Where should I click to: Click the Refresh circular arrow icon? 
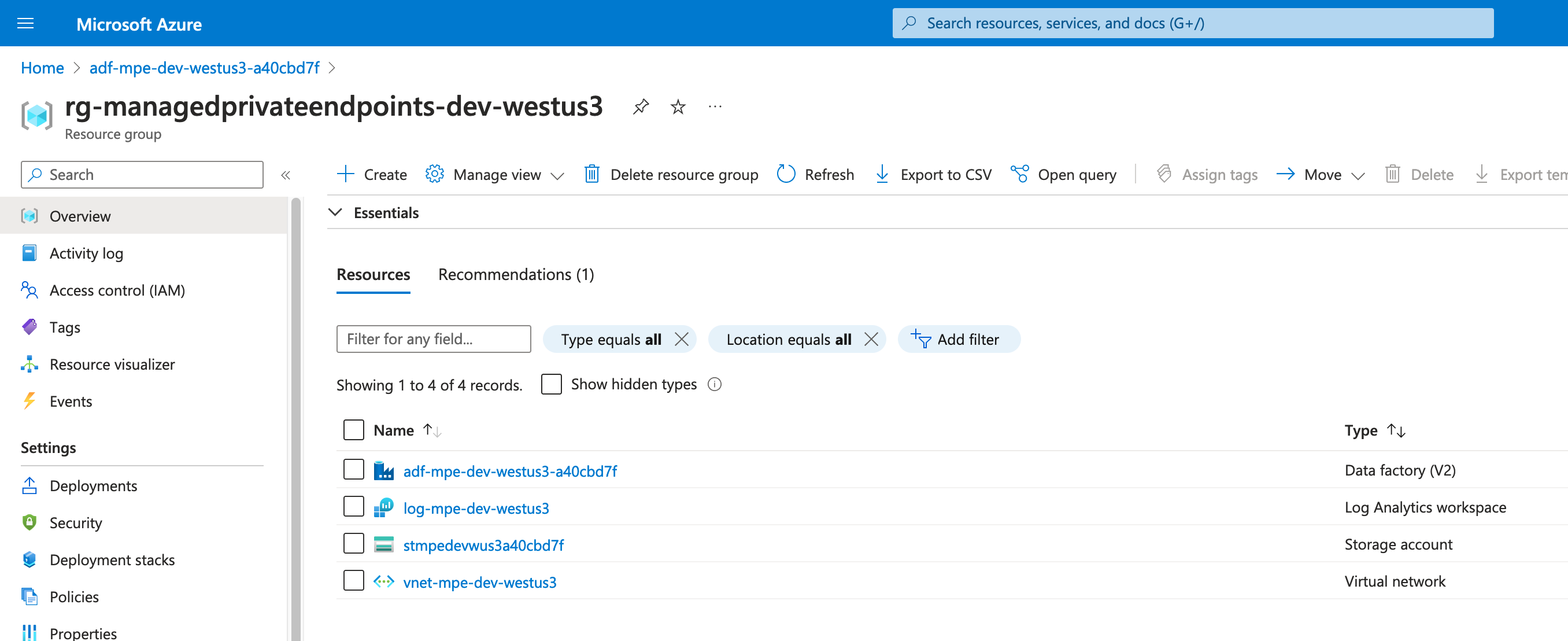(786, 174)
